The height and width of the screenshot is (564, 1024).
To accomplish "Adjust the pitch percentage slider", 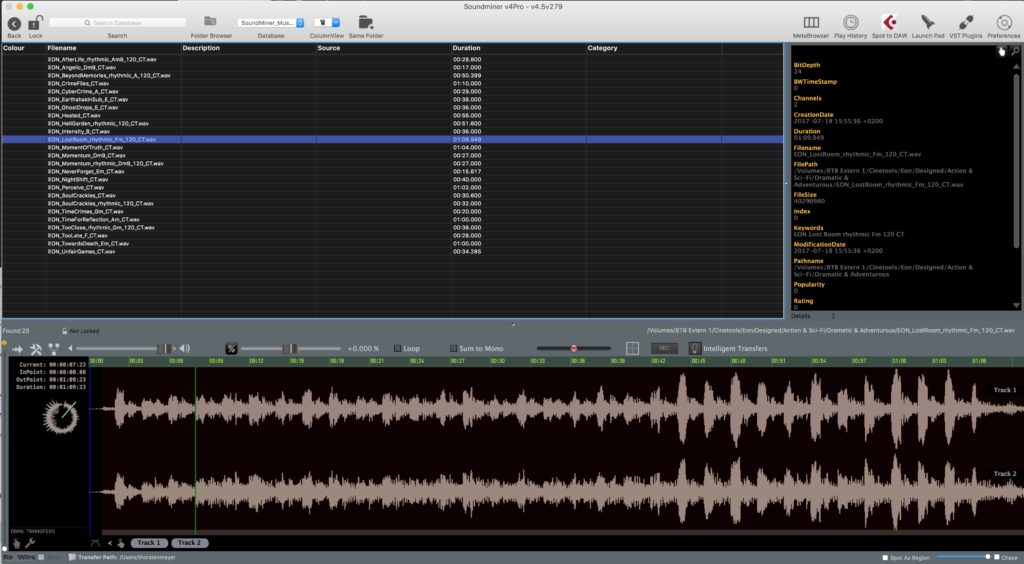I will pos(291,349).
